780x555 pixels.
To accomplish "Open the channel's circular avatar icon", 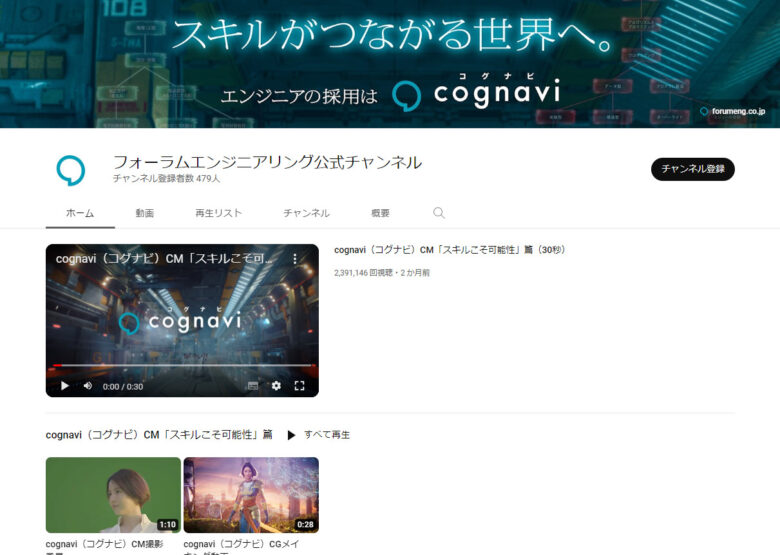I will (x=71, y=170).
